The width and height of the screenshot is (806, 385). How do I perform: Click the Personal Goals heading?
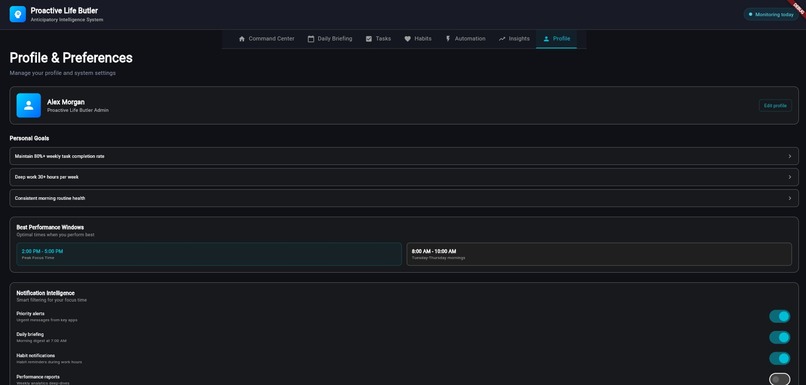click(x=29, y=138)
